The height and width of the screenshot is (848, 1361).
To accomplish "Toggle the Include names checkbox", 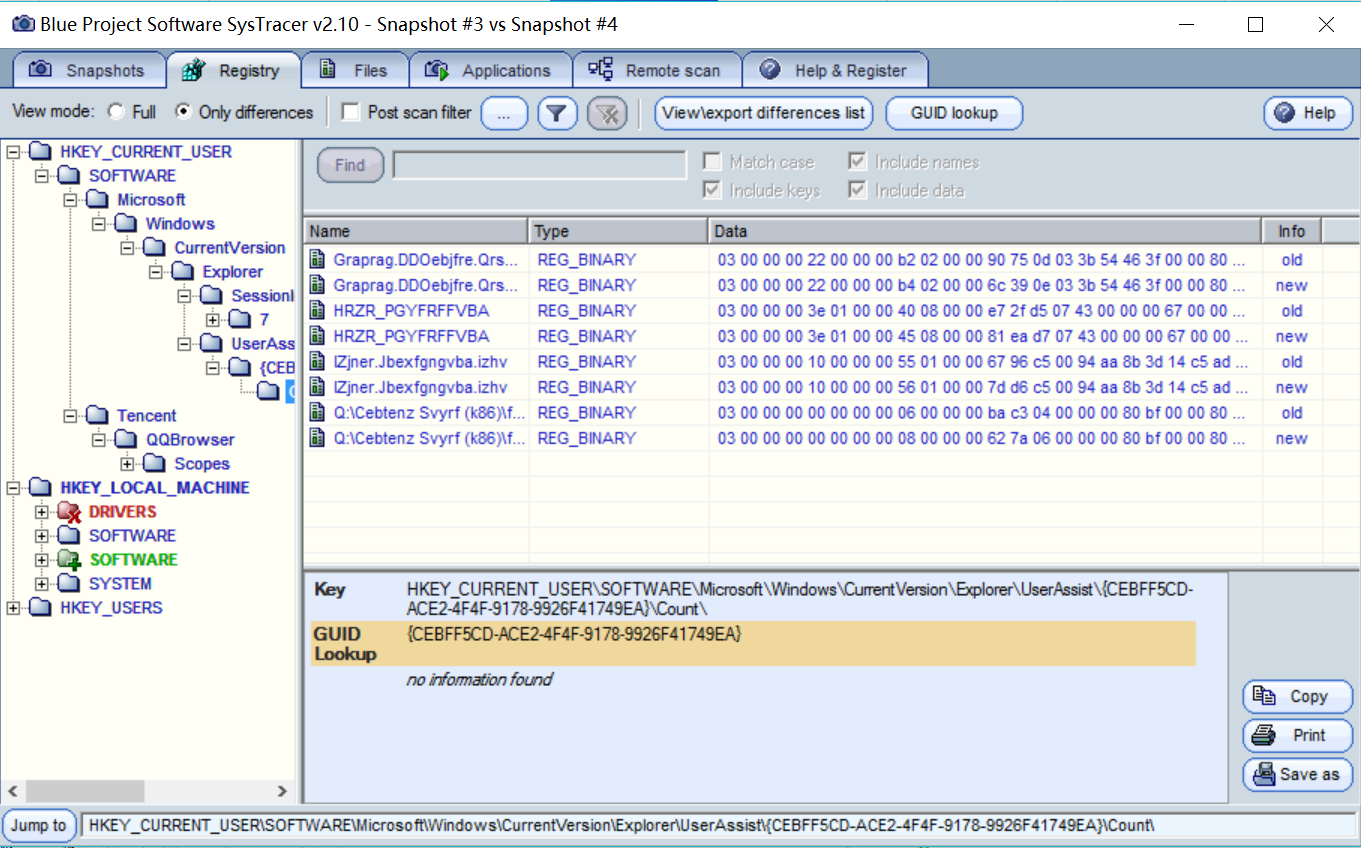I will point(857,162).
